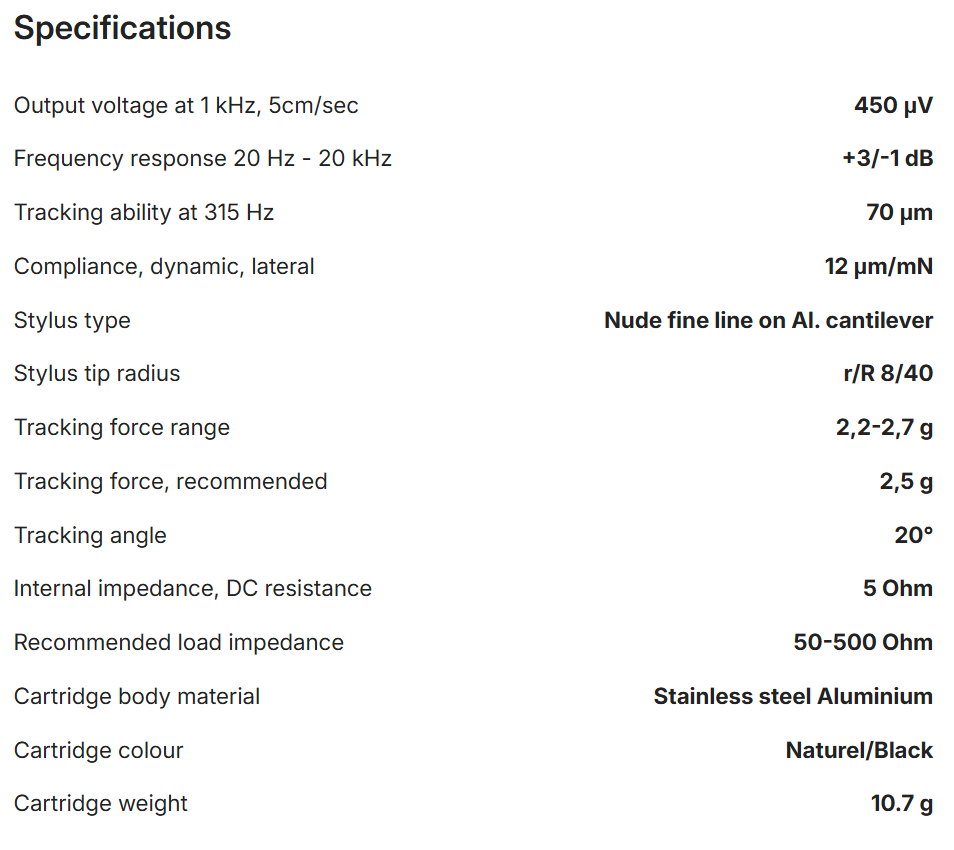Click the +3/-1 dB value
The image size is (954, 850).
[x=888, y=159]
